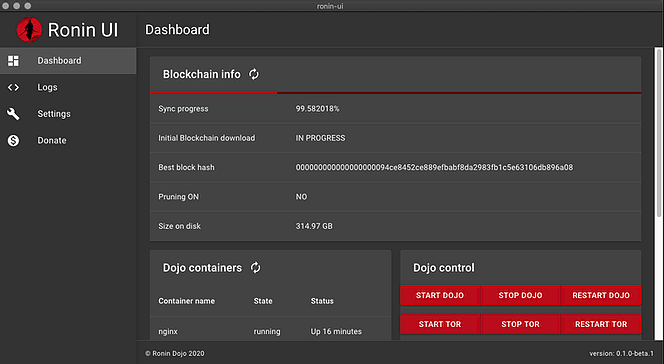Image resolution: width=664 pixels, height=364 pixels.
Task: Refresh the Dojo containers list
Action: pyautogui.click(x=255, y=267)
